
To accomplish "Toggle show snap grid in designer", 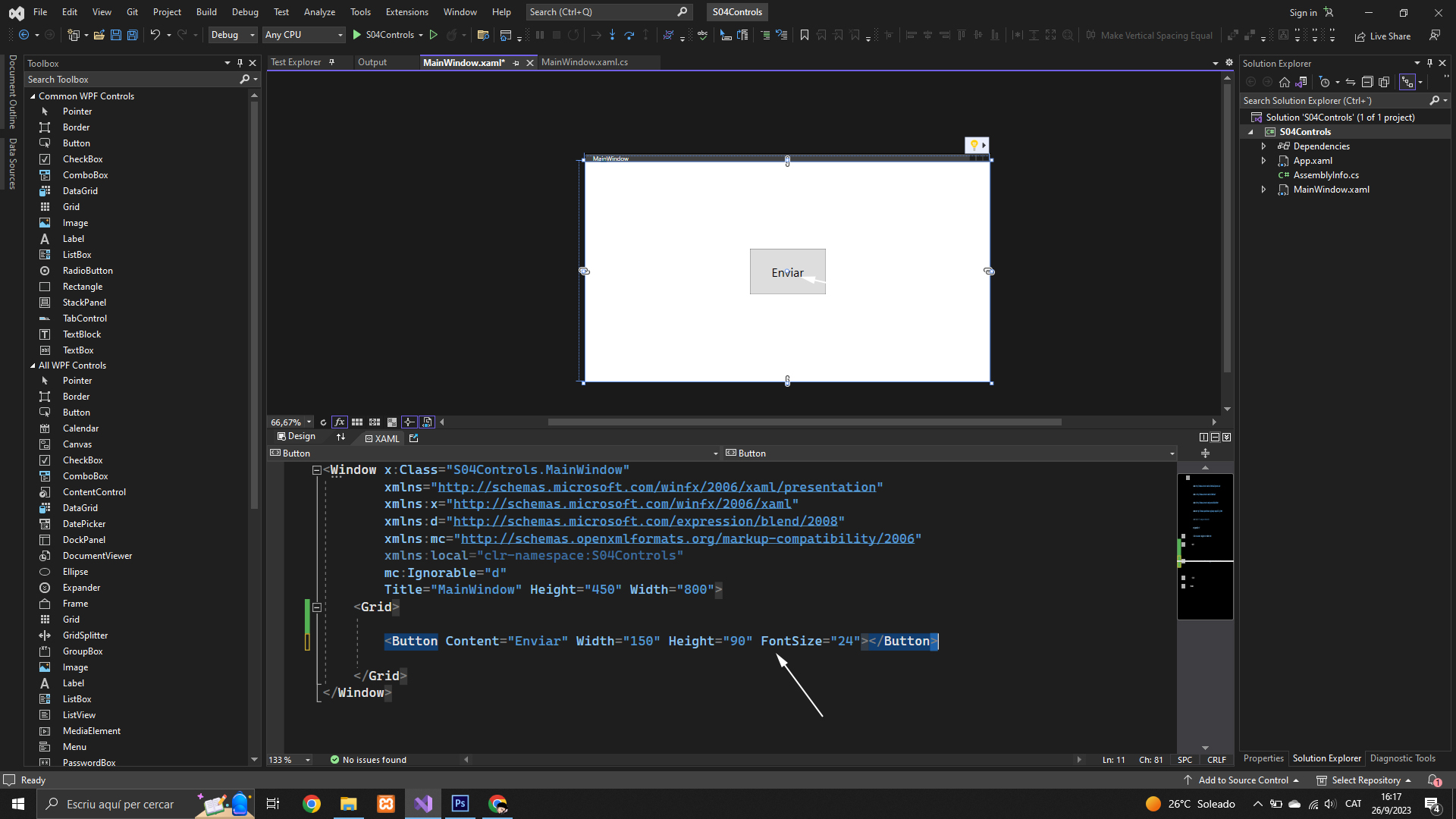I will (x=357, y=422).
